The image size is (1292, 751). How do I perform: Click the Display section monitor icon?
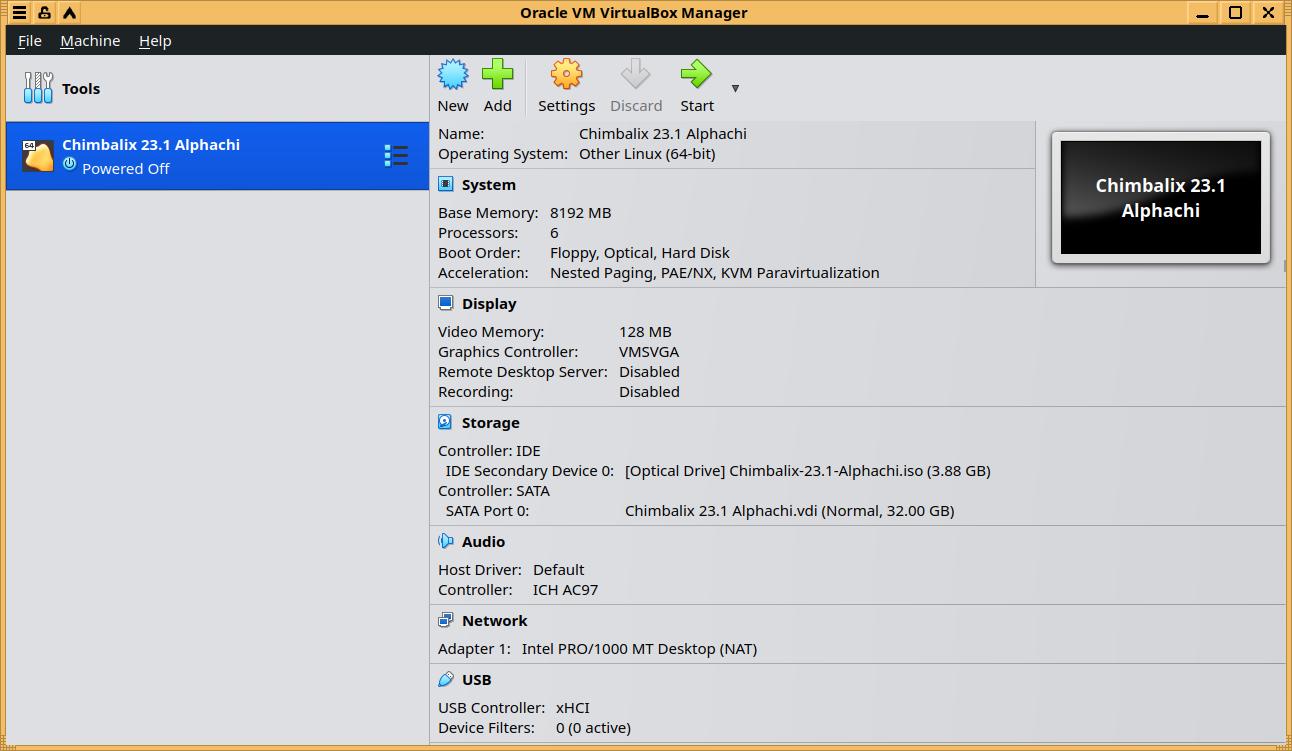(446, 303)
